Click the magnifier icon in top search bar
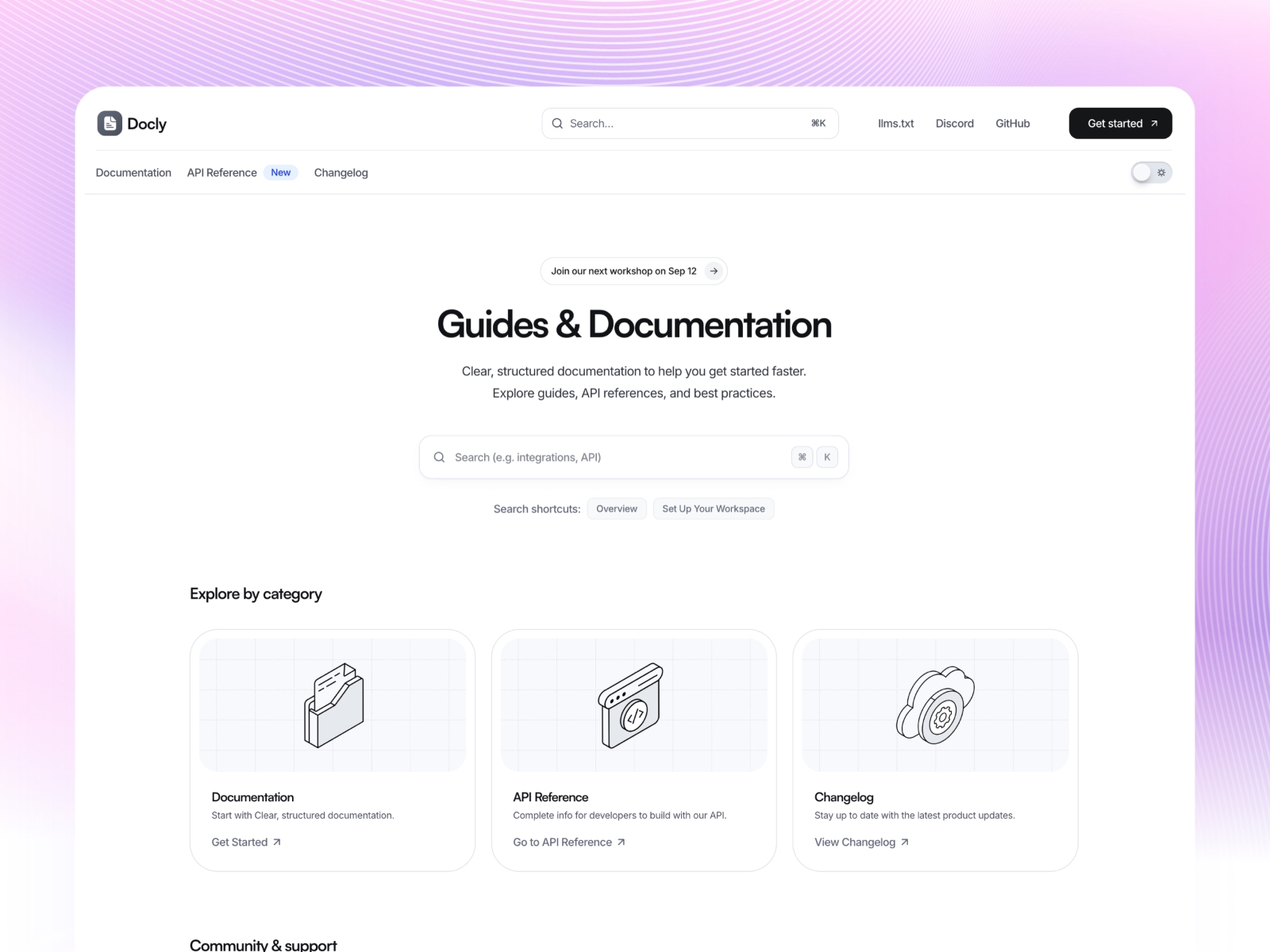The image size is (1270, 952). (557, 123)
